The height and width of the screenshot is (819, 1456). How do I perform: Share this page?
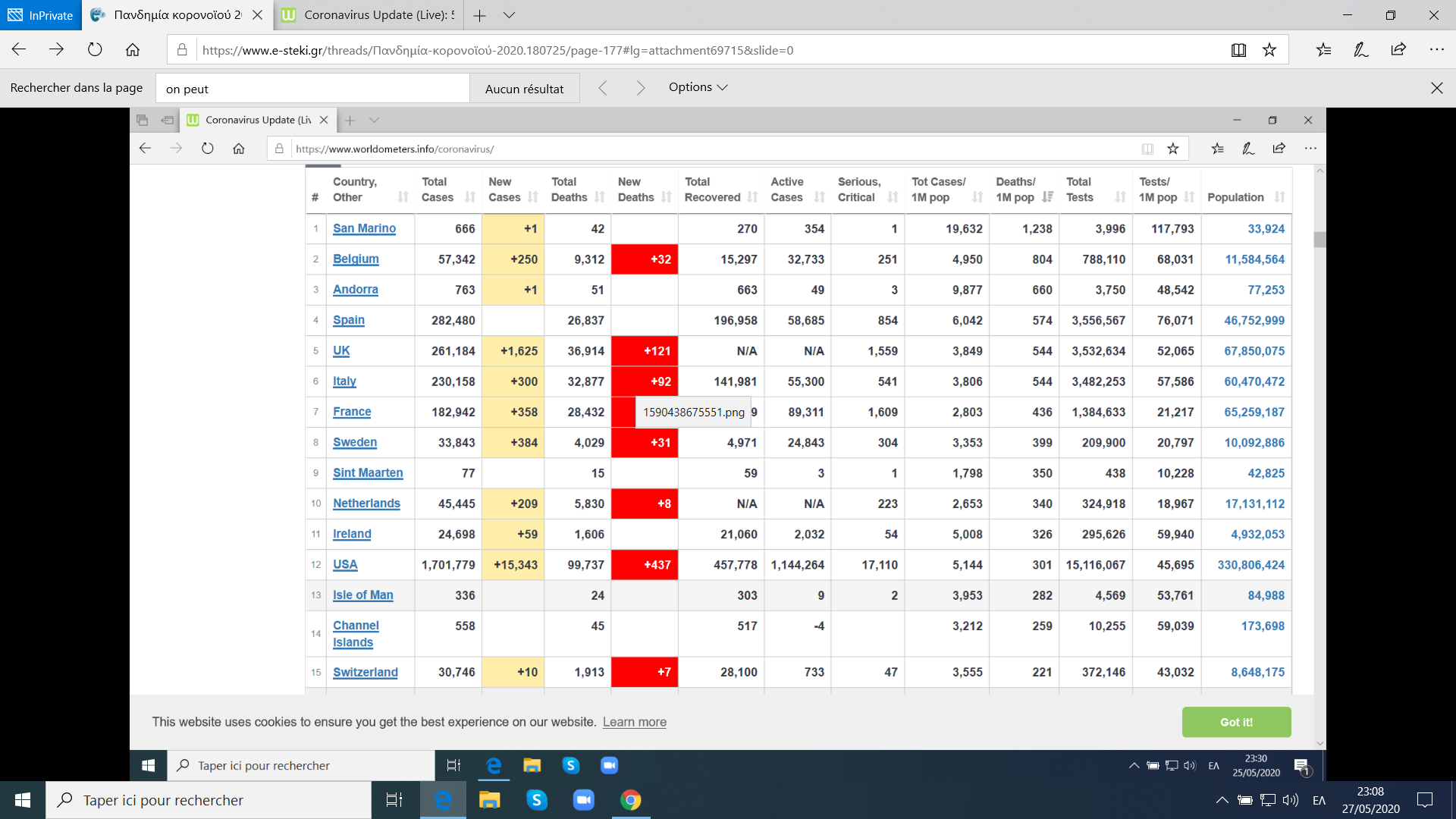[x=1398, y=50]
